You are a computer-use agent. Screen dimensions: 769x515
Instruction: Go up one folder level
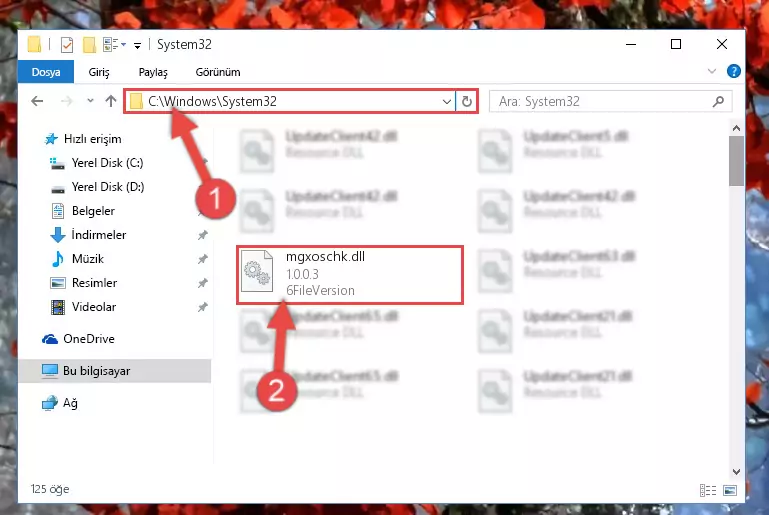(111, 101)
